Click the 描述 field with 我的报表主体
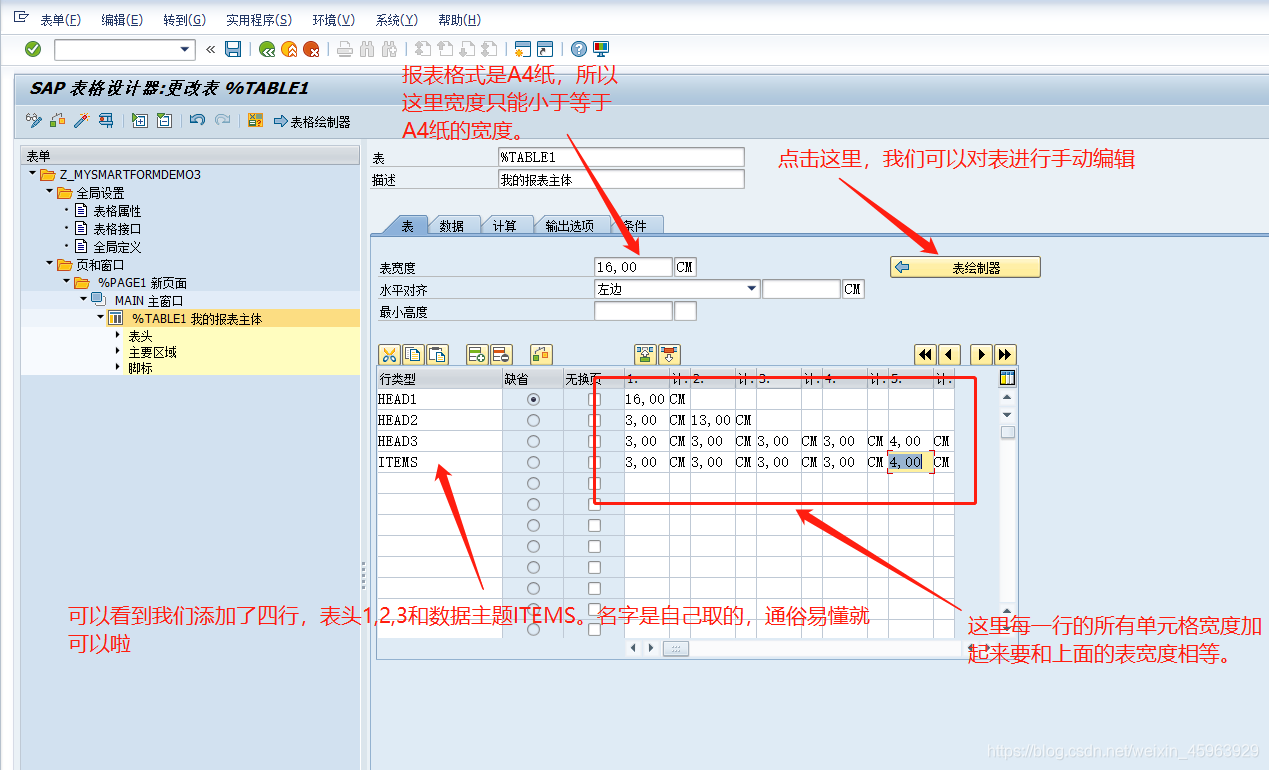The height and width of the screenshot is (770, 1269). pos(621,179)
